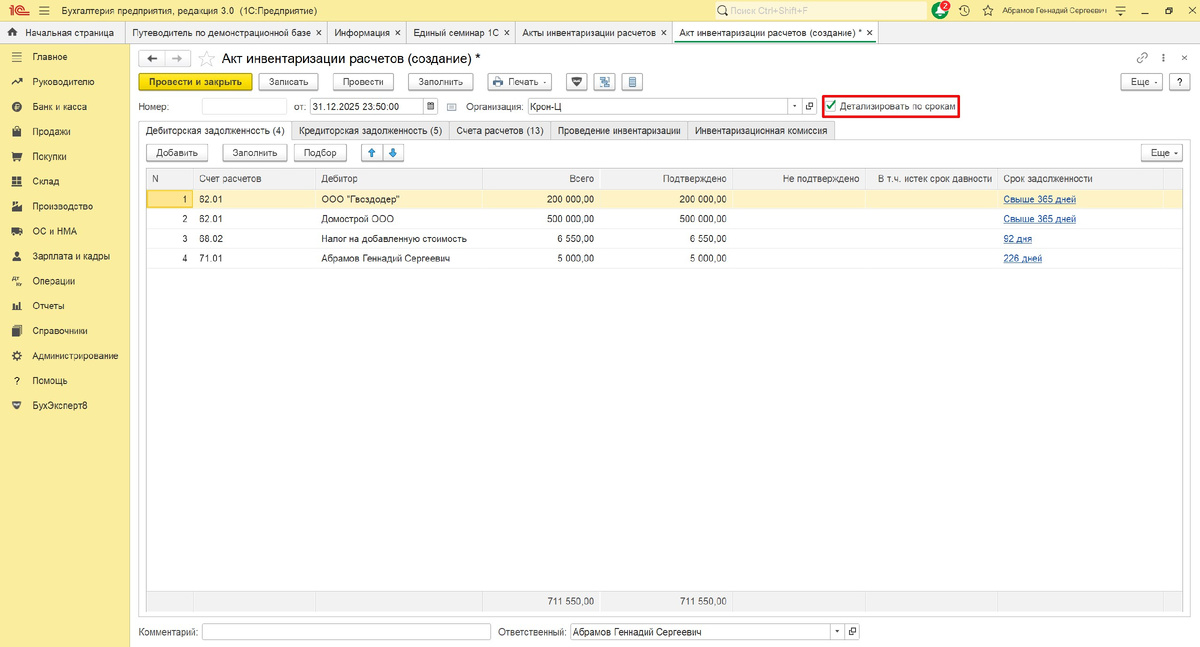This screenshot has height=647, width=1200.
Task: Open the Организация field's linked item icon
Action: [x=811, y=106]
